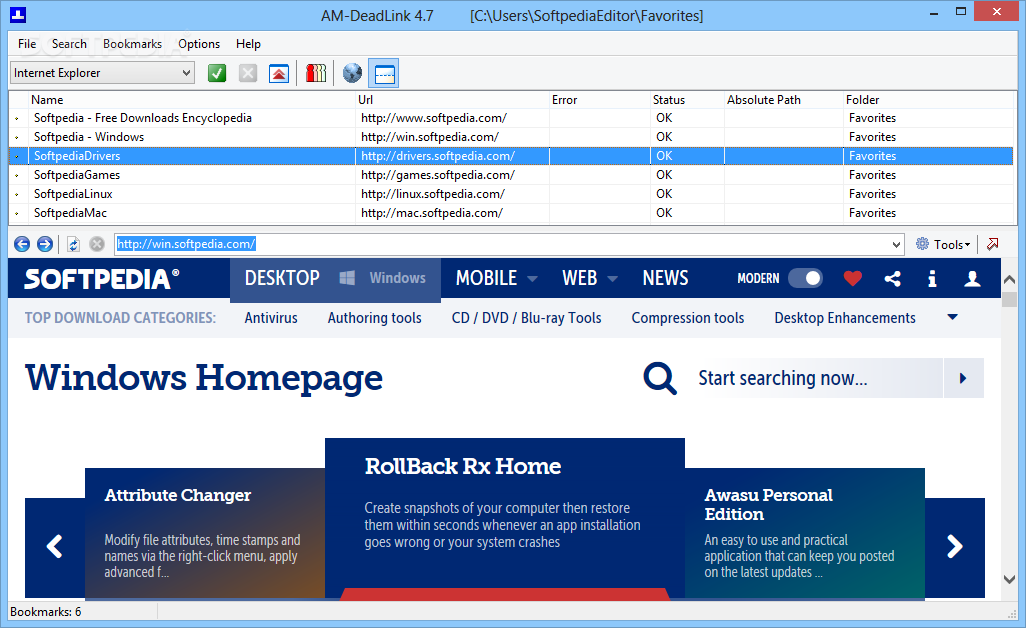Click the Softpedia search magnifier icon
Screen dimensions: 1026x628
(660, 378)
